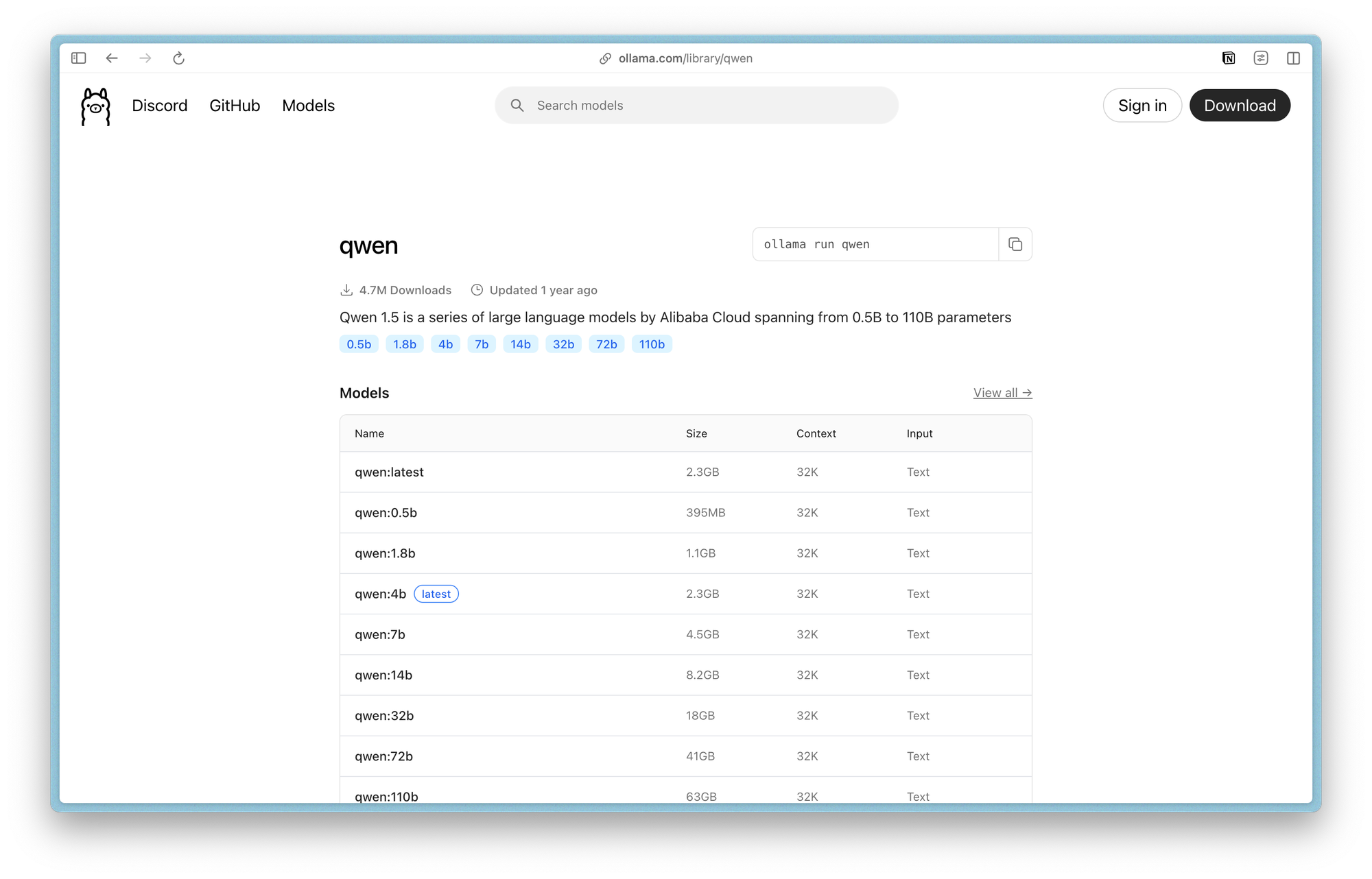Open the browser customization settings icon

[x=1261, y=58]
